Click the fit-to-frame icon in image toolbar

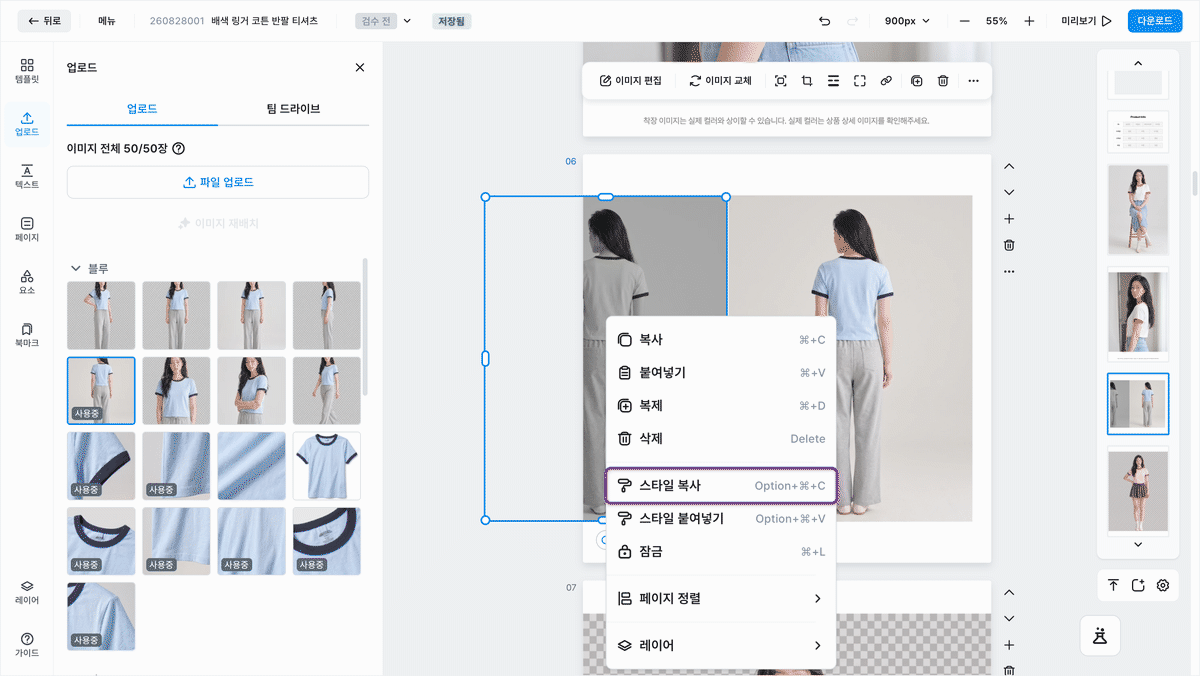781,81
